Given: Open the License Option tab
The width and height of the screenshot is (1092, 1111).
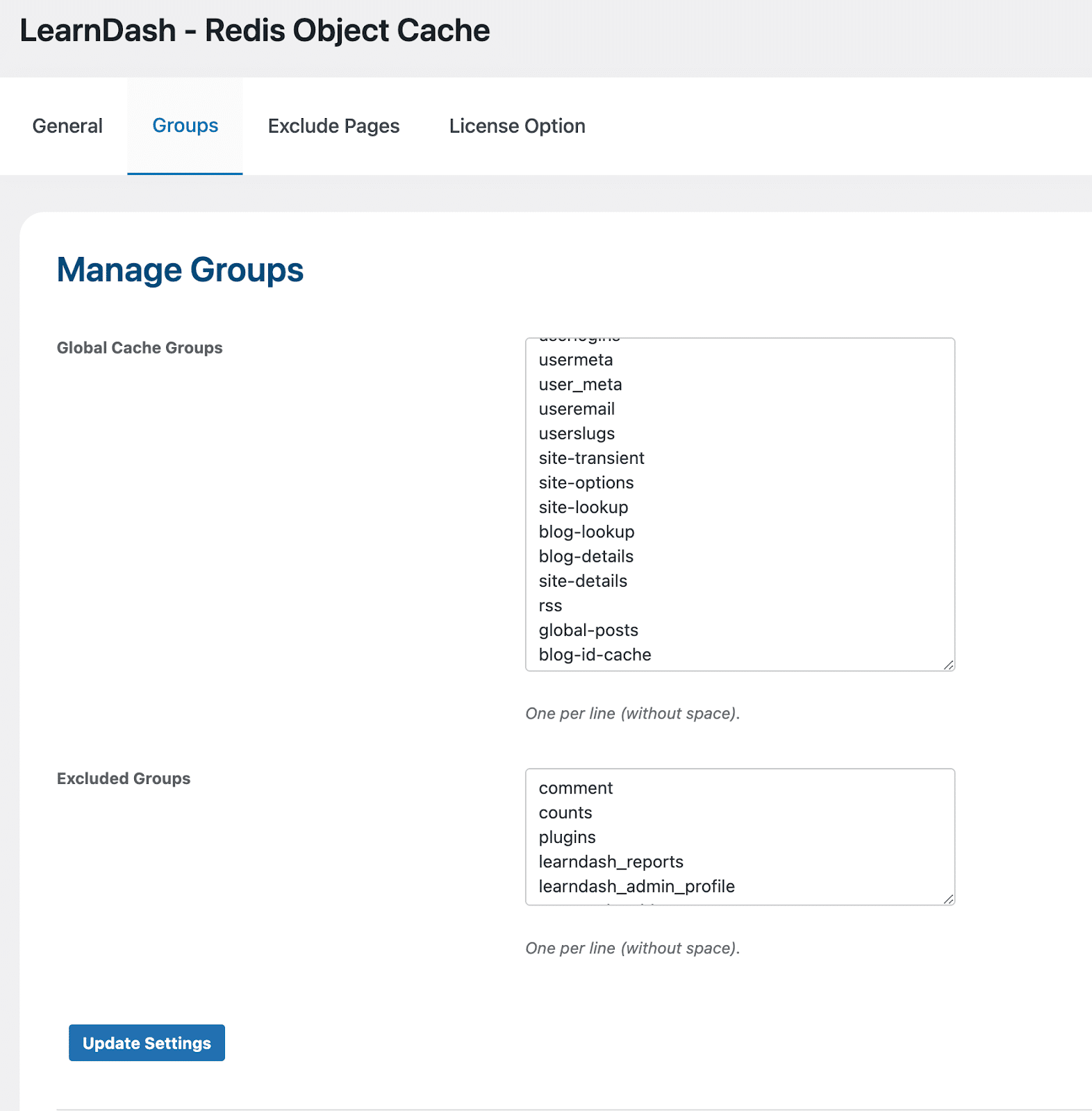Looking at the screenshot, I should (x=517, y=126).
